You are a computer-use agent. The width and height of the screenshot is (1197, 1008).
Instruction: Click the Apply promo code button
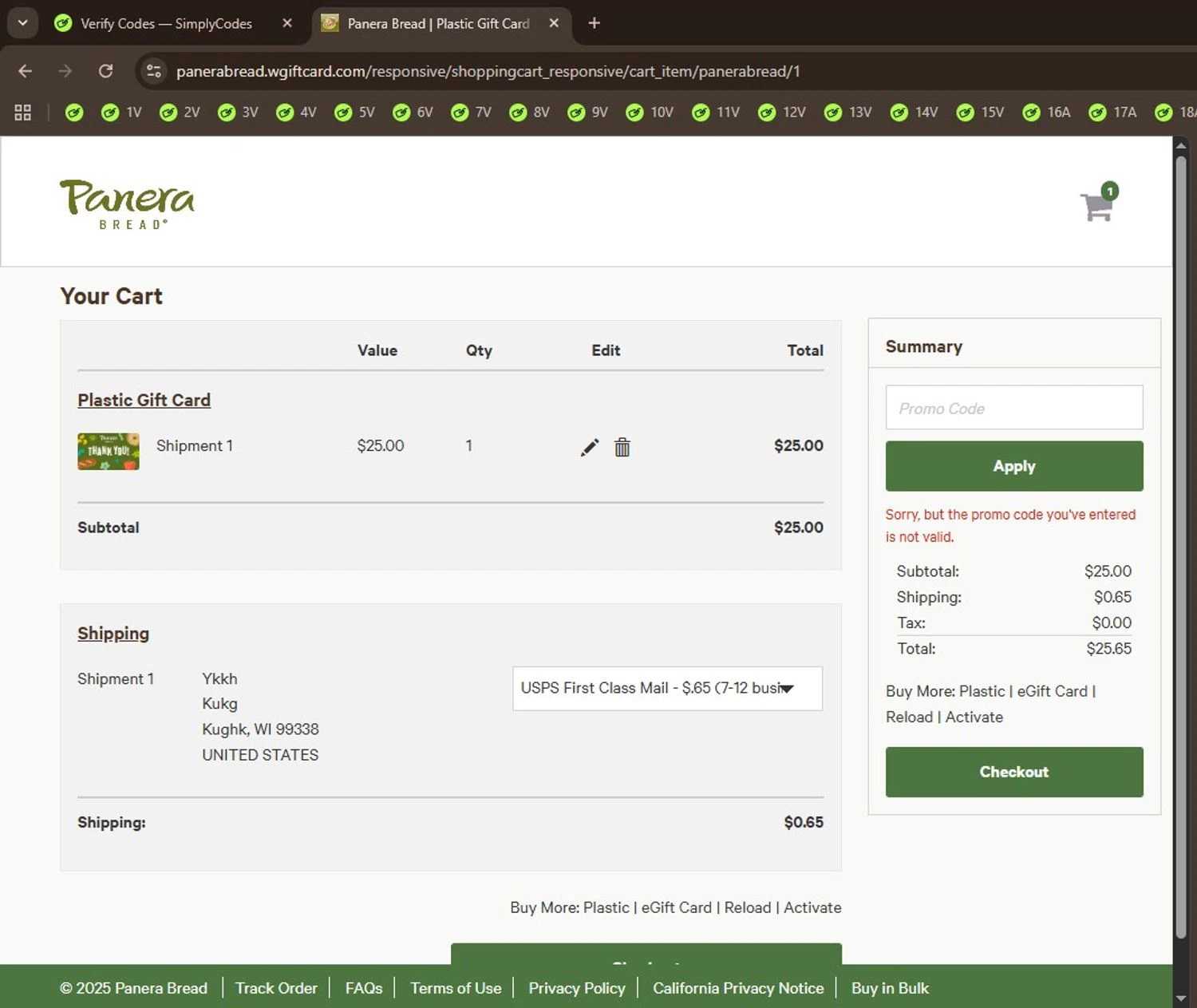point(1014,466)
